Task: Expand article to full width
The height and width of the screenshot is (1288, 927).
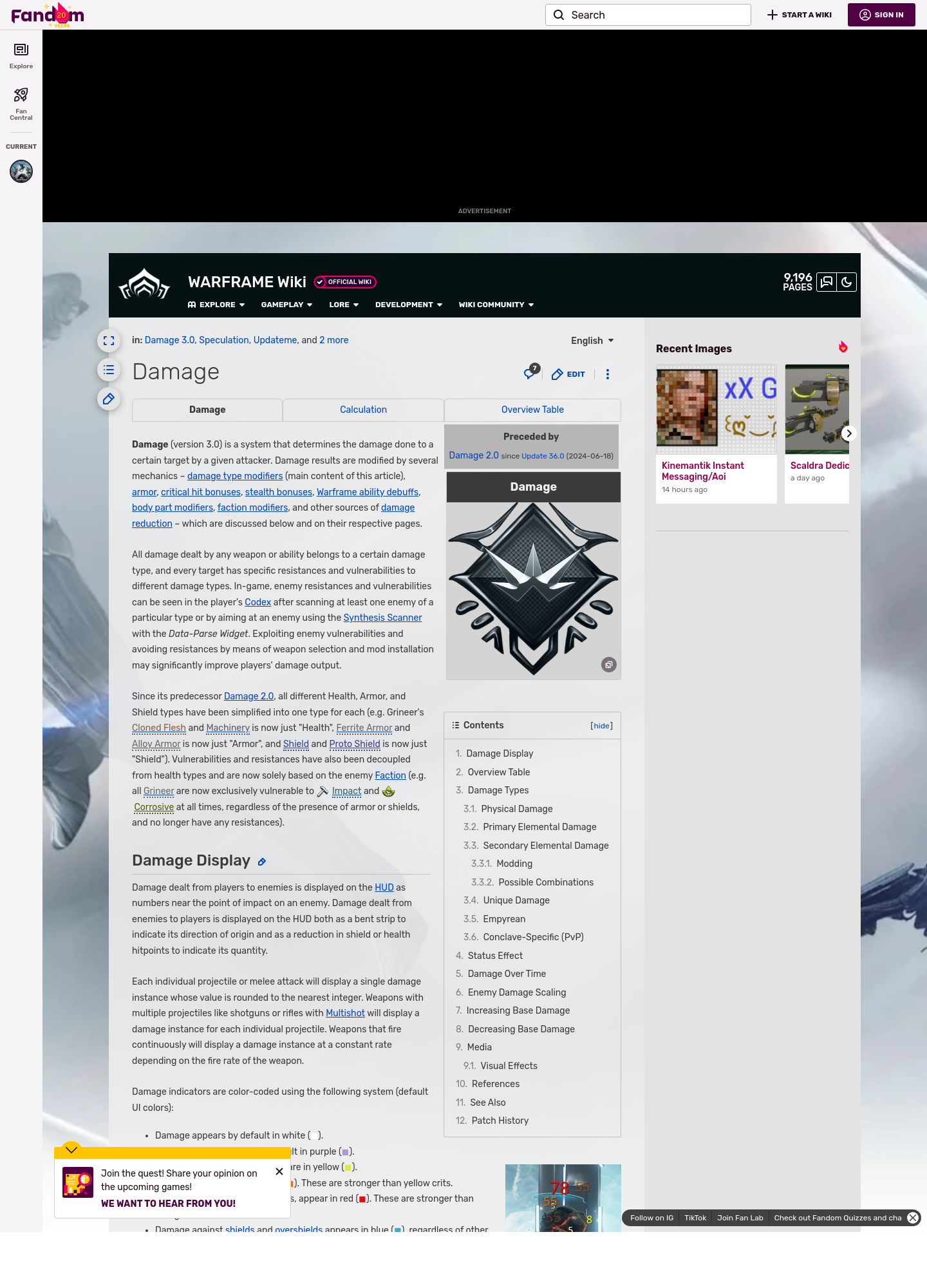Action: [x=109, y=341]
